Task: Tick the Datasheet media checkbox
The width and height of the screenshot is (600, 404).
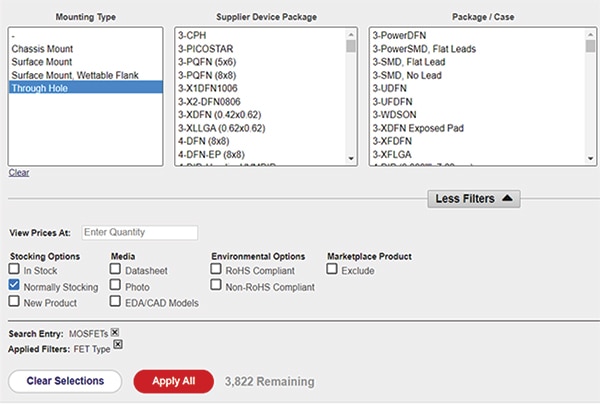Action: click(x=116, y=270)
